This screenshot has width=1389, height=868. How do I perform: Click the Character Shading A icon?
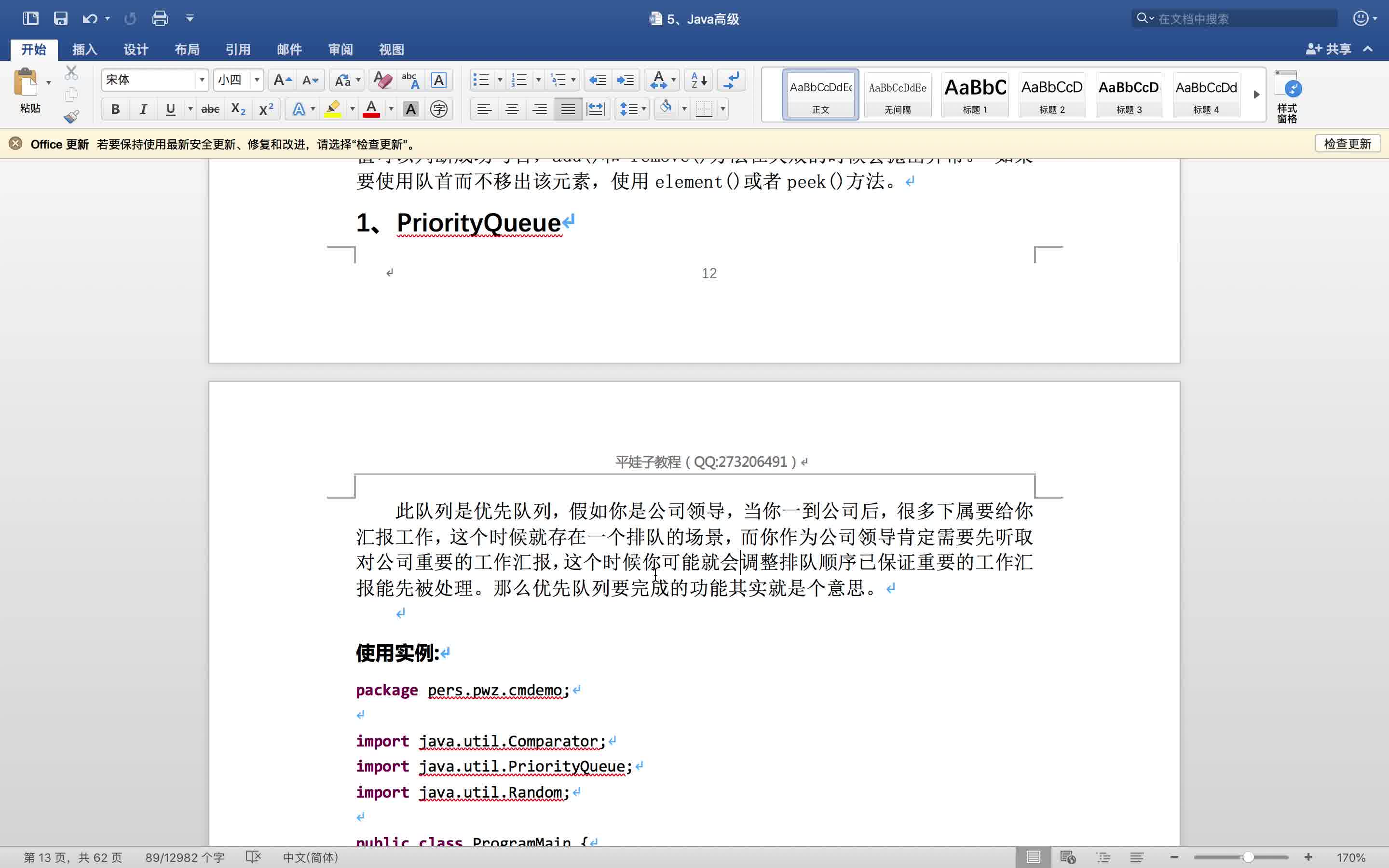(x=410, y=109)
